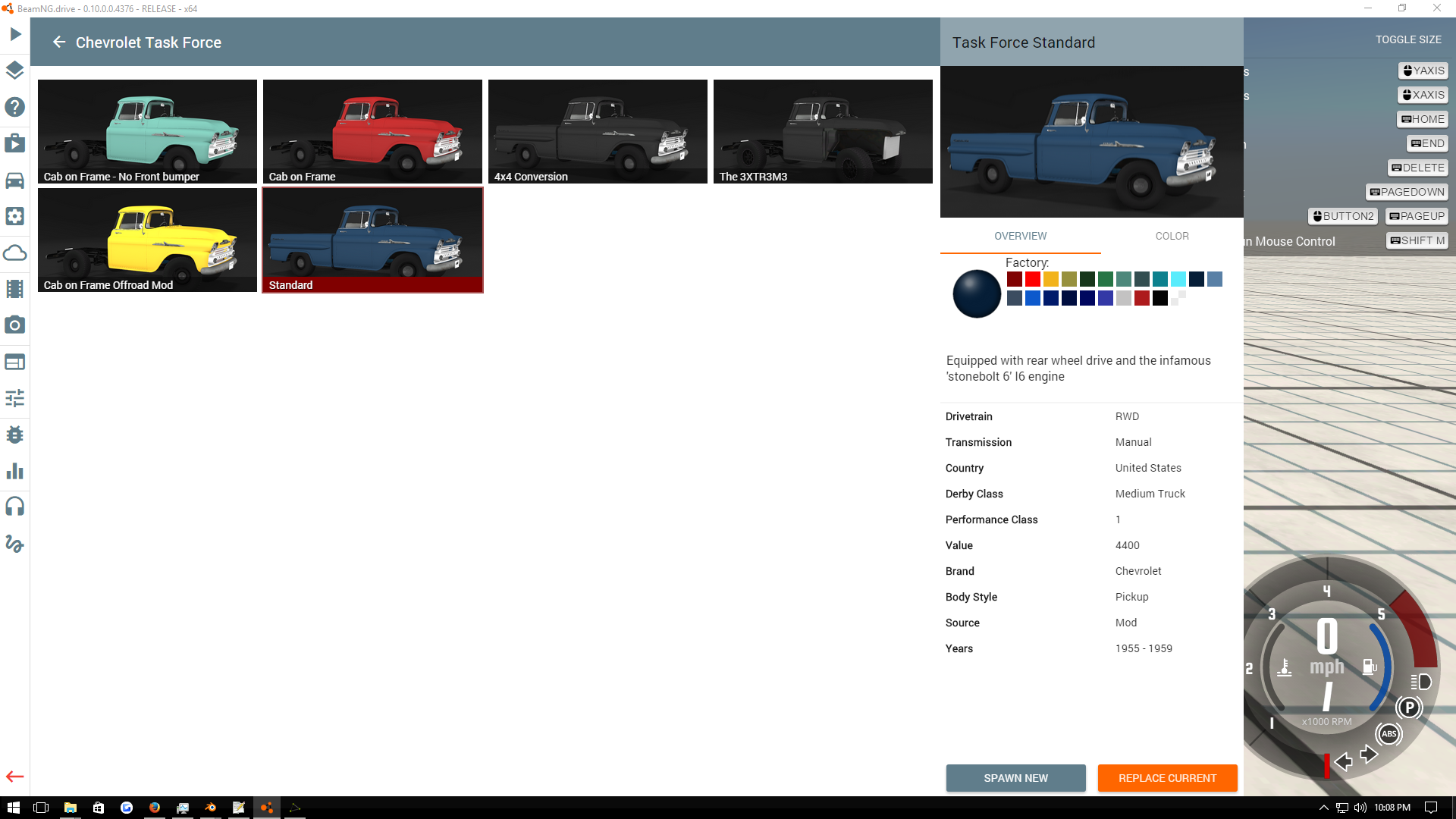Open the Windows Start menu
The height and width of the screenshot is (819, 1456).
tap(14, 808)
